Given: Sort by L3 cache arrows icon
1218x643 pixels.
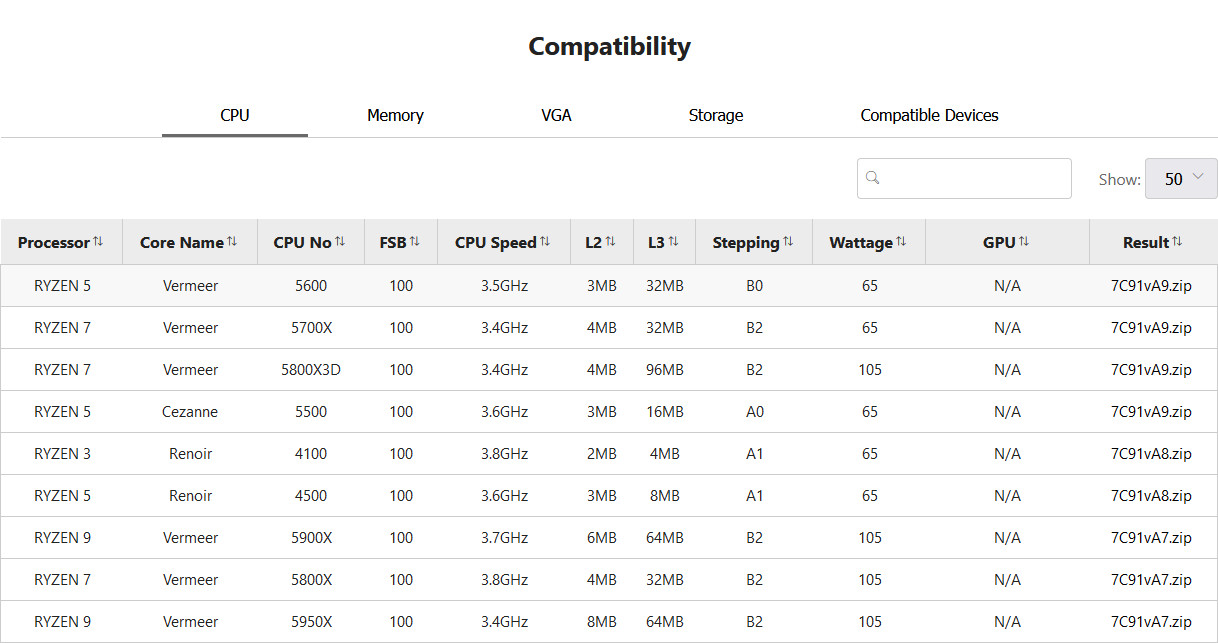Looking at the screenshot, I should [x=673, y=242].
